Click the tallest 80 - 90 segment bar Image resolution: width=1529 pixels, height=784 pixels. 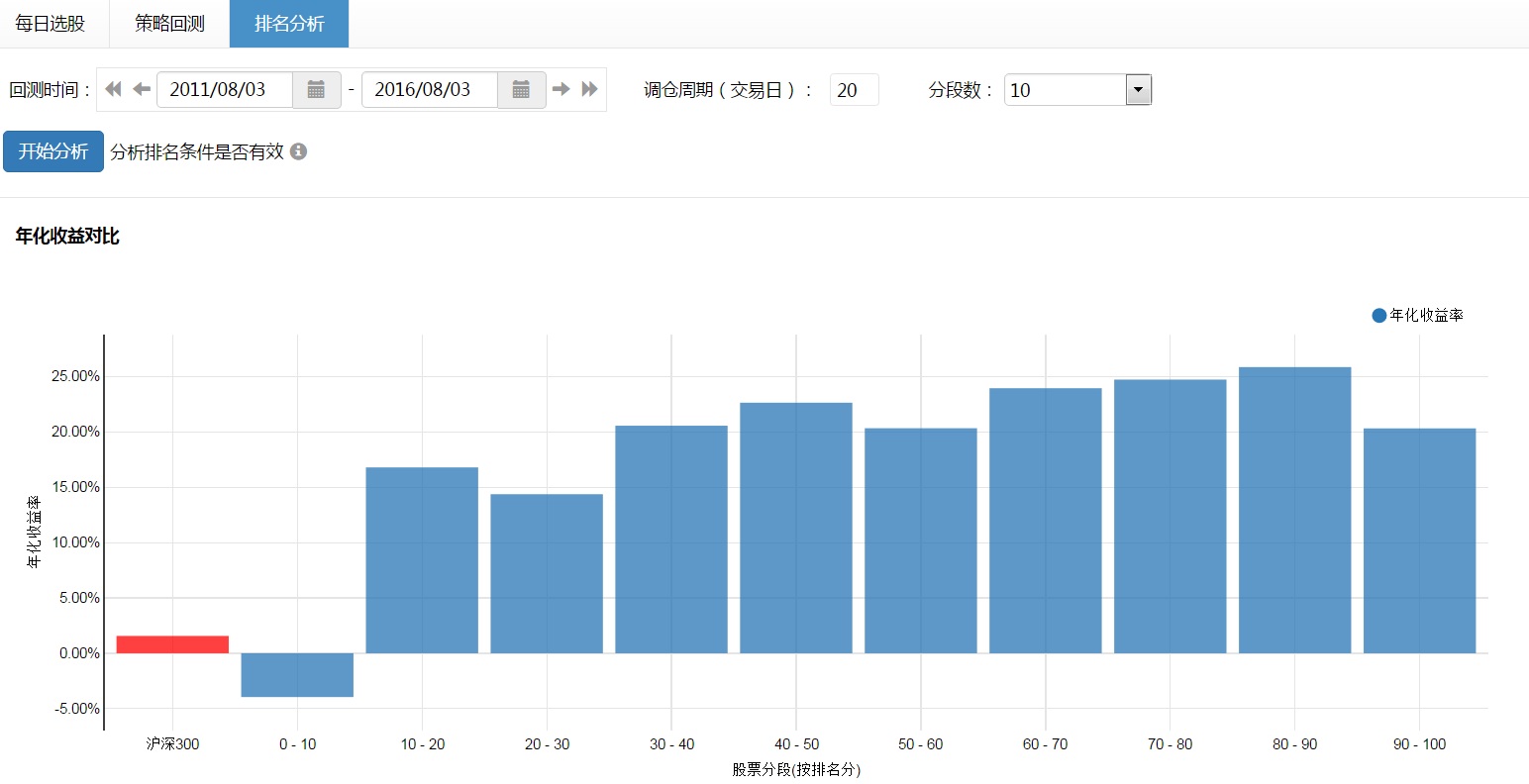point(1294,510)
